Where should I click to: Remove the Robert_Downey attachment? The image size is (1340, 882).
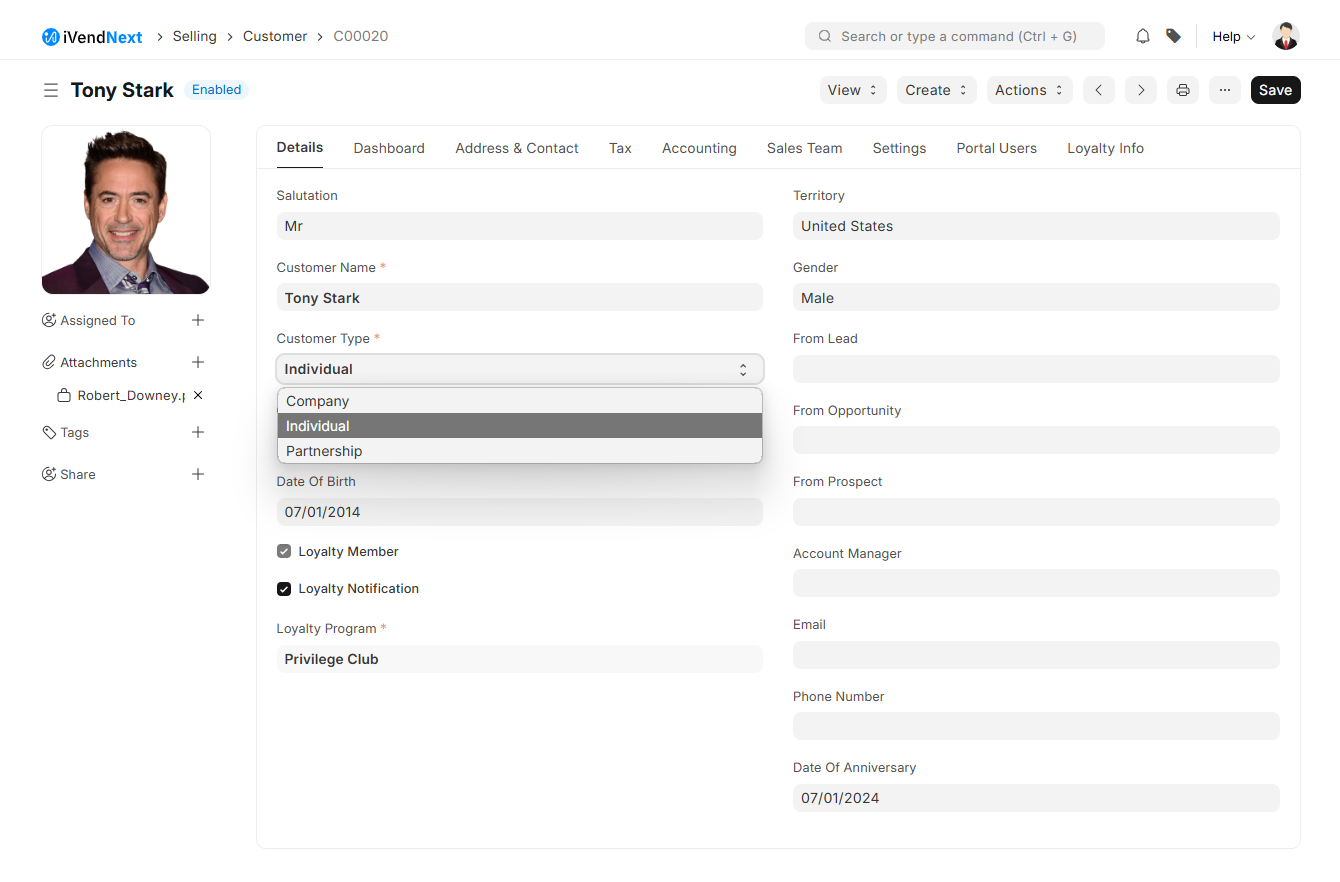click(x=198, y=395)
